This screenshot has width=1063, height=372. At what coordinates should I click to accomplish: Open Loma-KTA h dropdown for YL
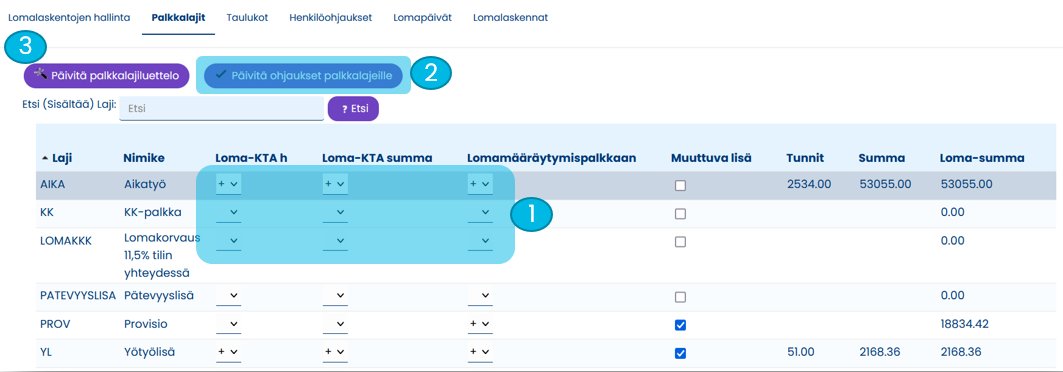228,352
